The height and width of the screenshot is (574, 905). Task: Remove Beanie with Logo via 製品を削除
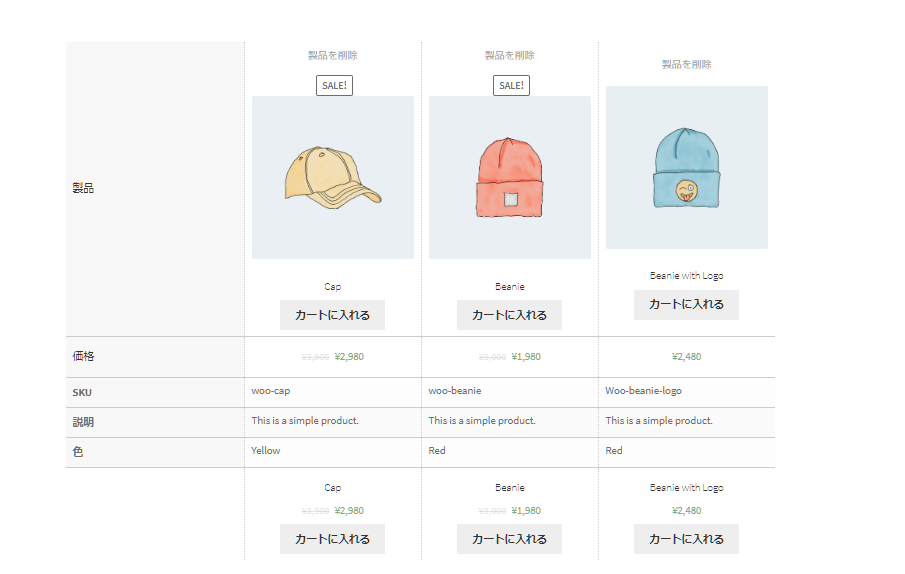686,65
